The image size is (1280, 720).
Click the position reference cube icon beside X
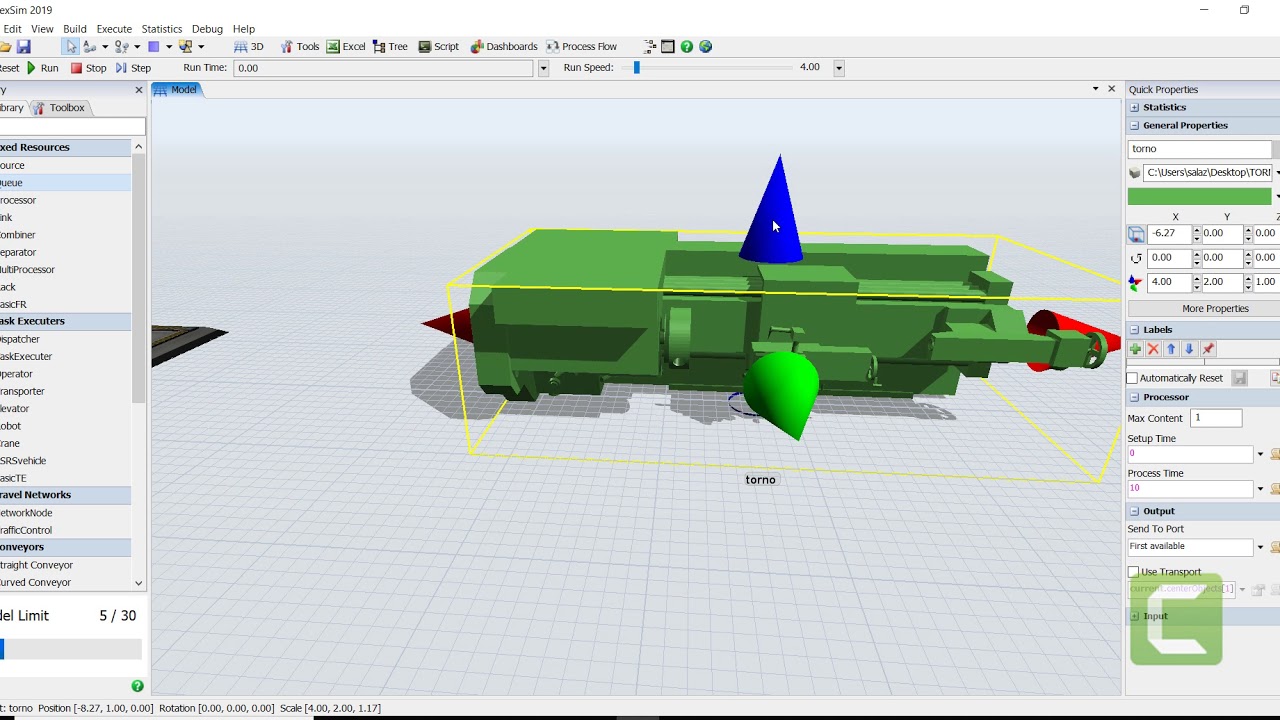coord(1136,234)
